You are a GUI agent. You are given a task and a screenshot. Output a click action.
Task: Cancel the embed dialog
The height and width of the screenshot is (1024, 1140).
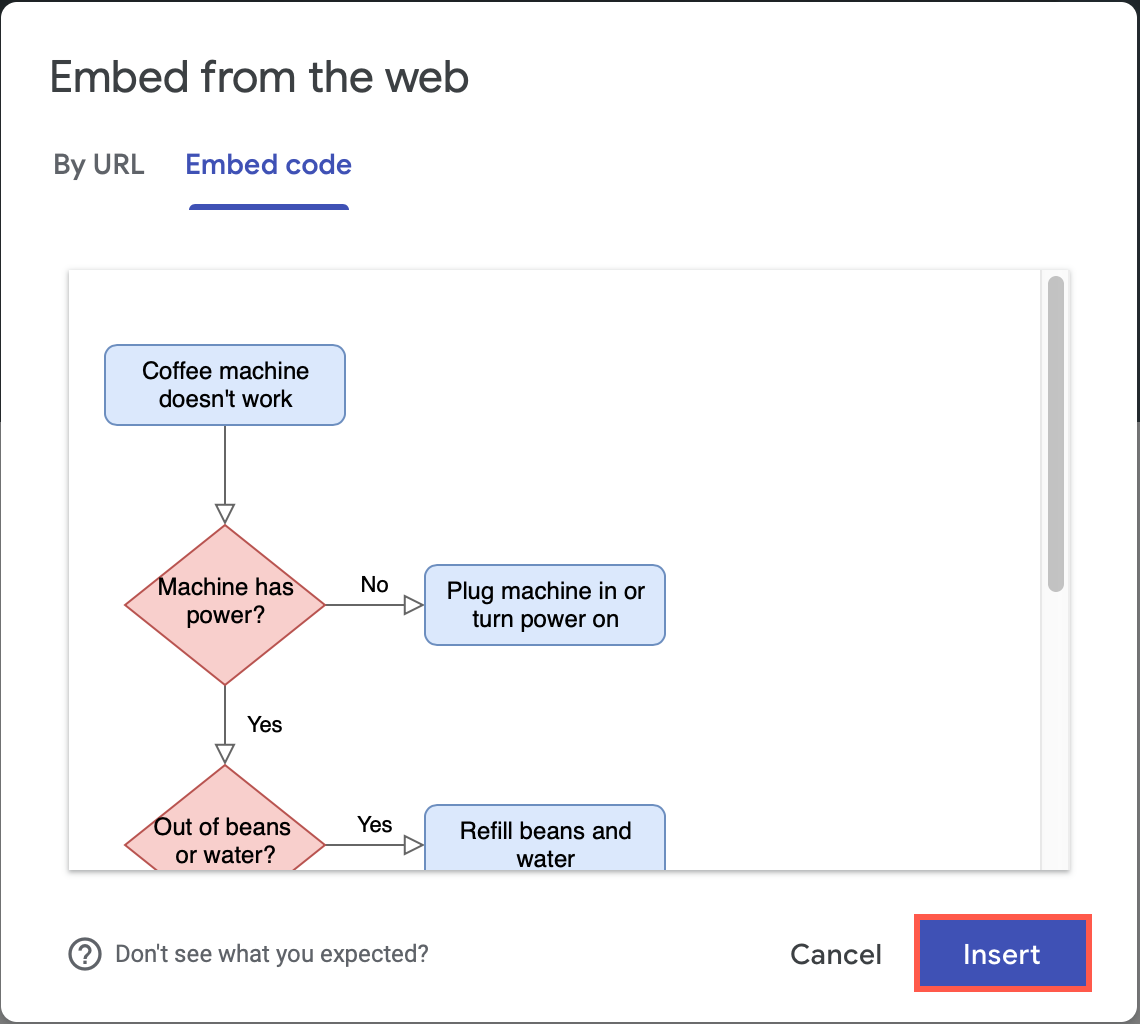(835, 954)
